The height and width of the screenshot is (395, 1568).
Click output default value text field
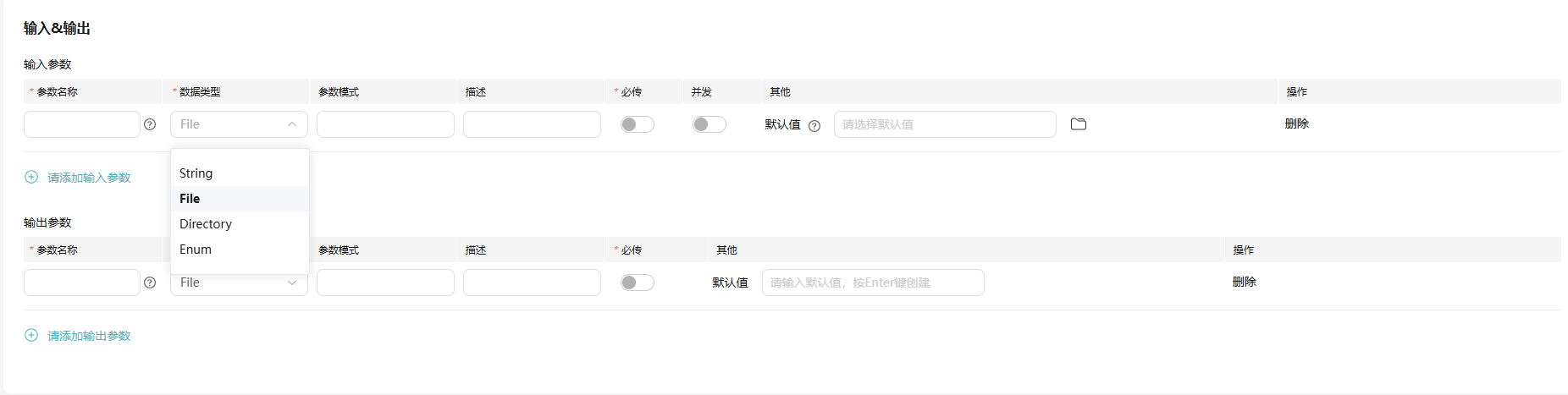point(873,283)
